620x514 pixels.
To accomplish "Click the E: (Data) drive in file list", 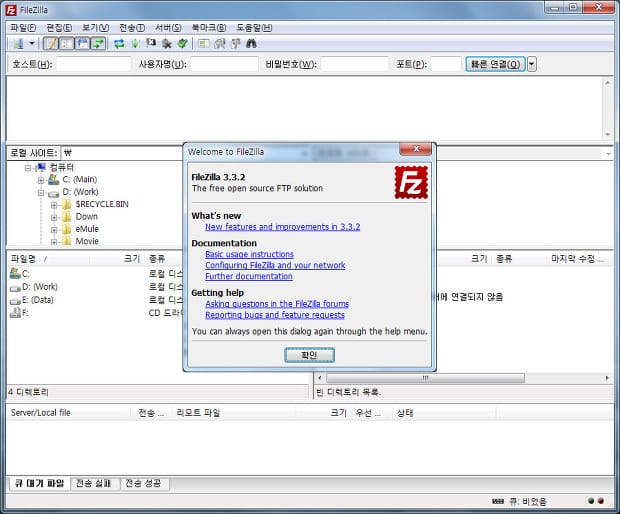I will point(32,300).
